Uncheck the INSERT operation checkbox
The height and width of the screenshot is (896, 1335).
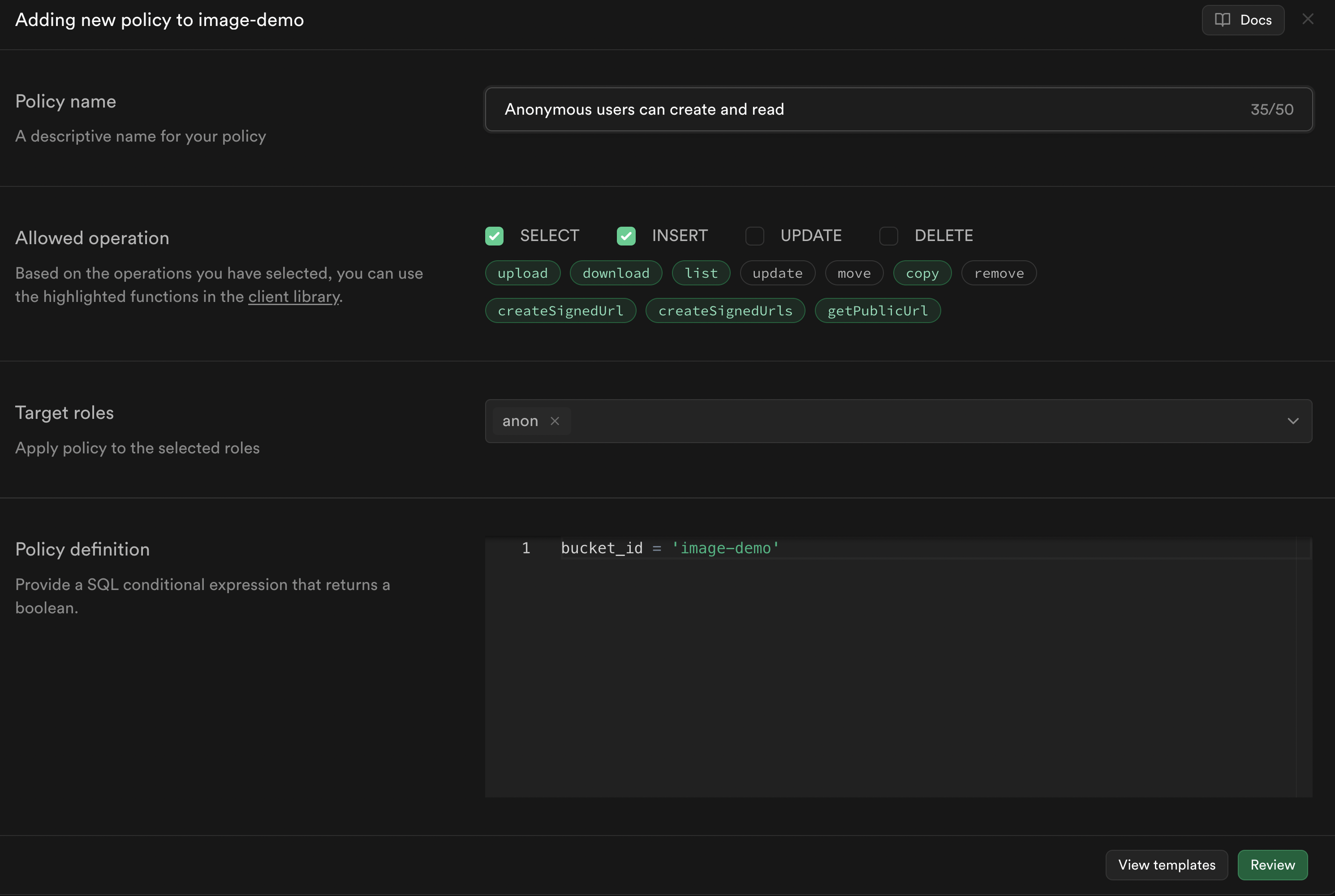pyautogui.click(x=626, y=236)
